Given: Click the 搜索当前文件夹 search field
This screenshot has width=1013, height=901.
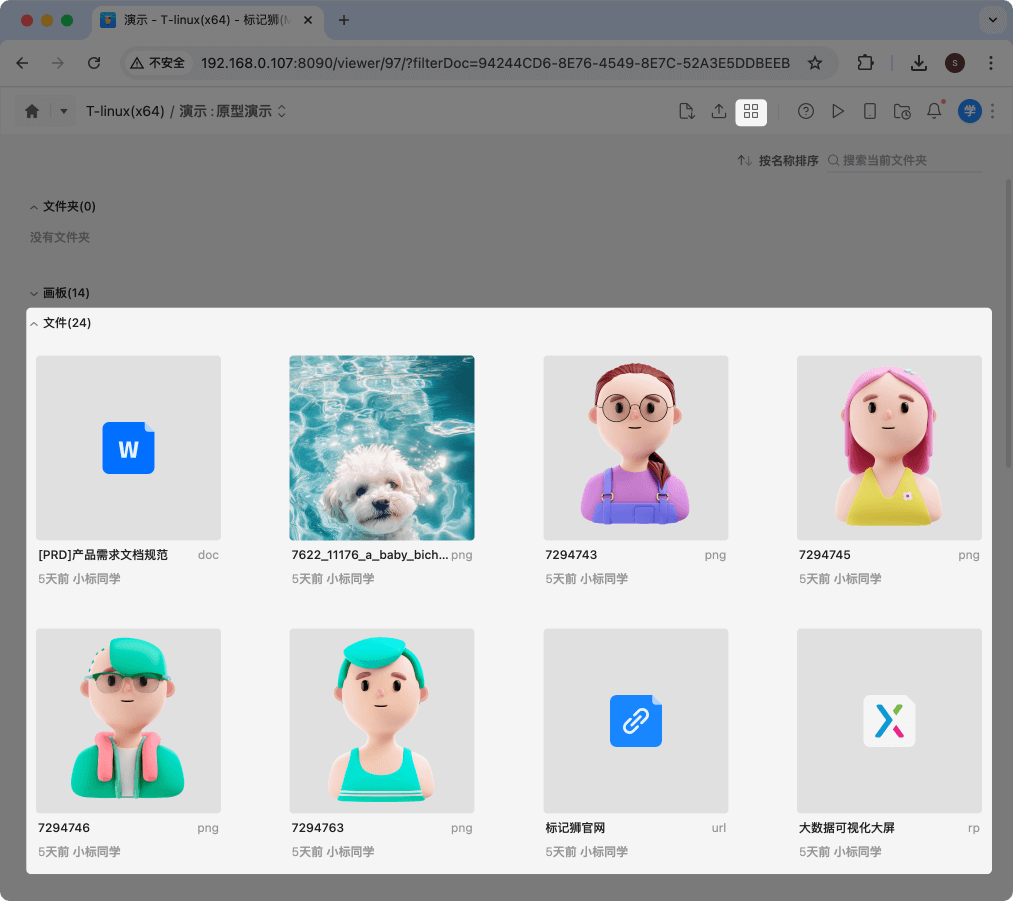Looking at the screenshot, I should (895, 160).
